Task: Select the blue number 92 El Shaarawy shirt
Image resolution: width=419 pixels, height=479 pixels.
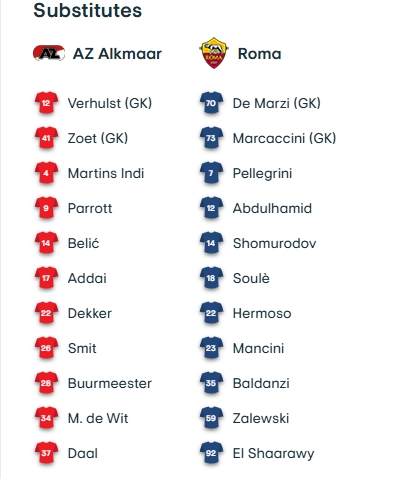Action: [211, 453]
